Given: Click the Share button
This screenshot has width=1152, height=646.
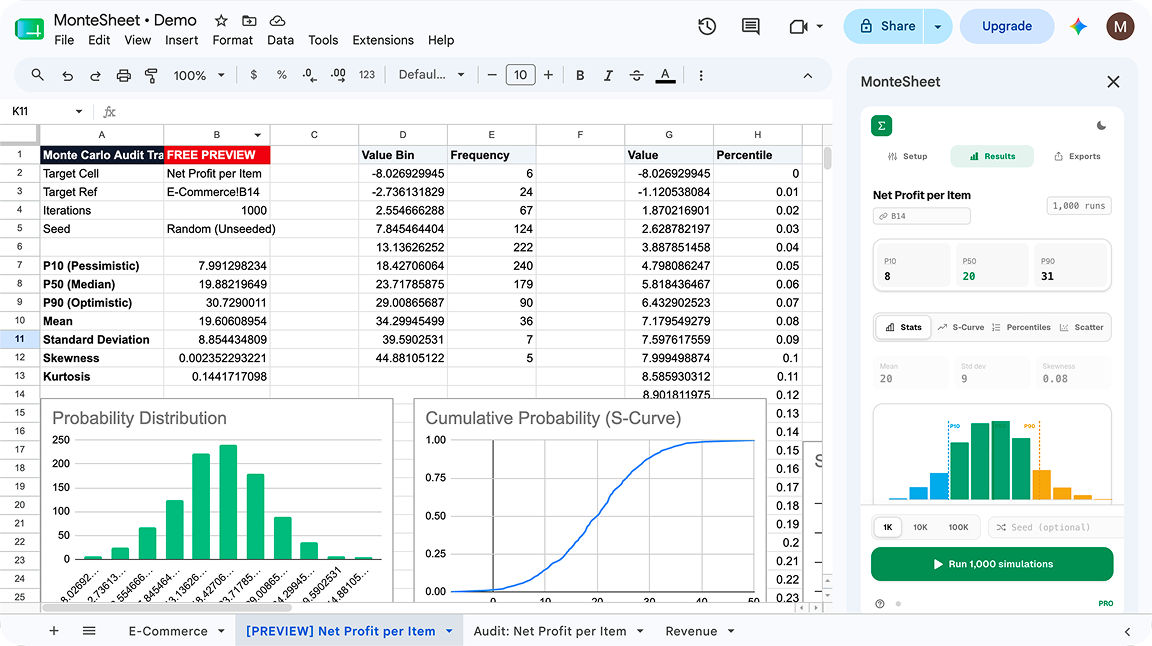Looking at the screenshot, I should (x=885, y=26).
